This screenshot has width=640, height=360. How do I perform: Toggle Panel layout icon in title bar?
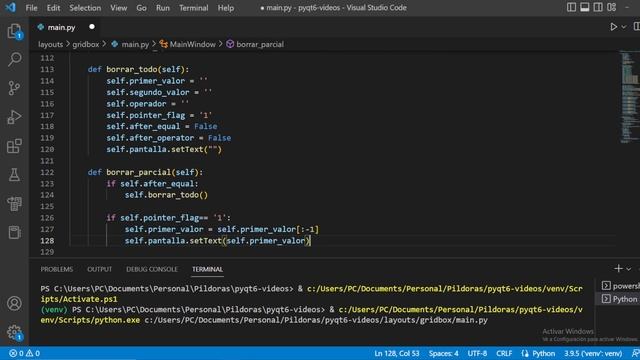[584, 7]
